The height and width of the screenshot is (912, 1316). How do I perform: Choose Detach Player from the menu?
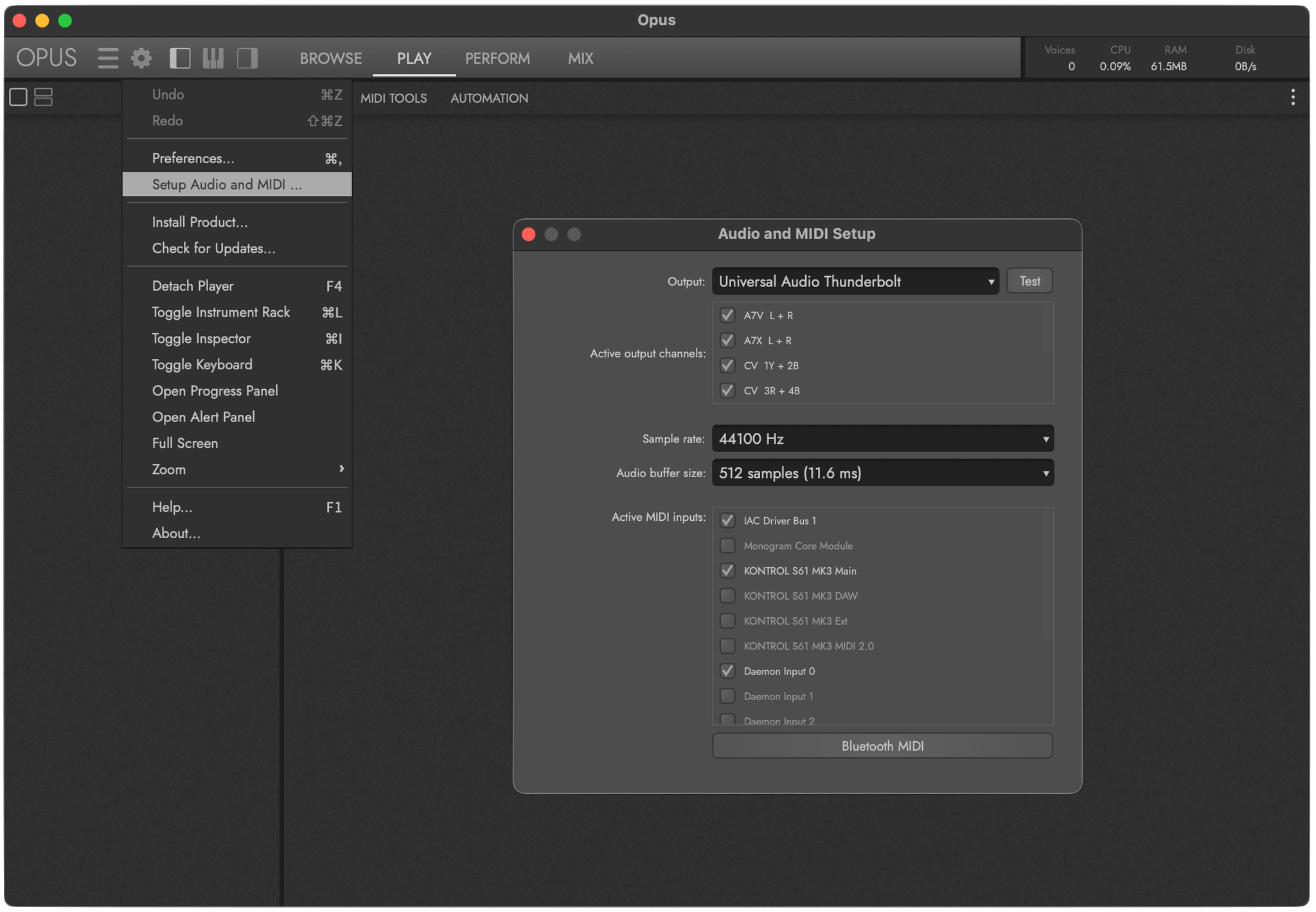(237, 286)
